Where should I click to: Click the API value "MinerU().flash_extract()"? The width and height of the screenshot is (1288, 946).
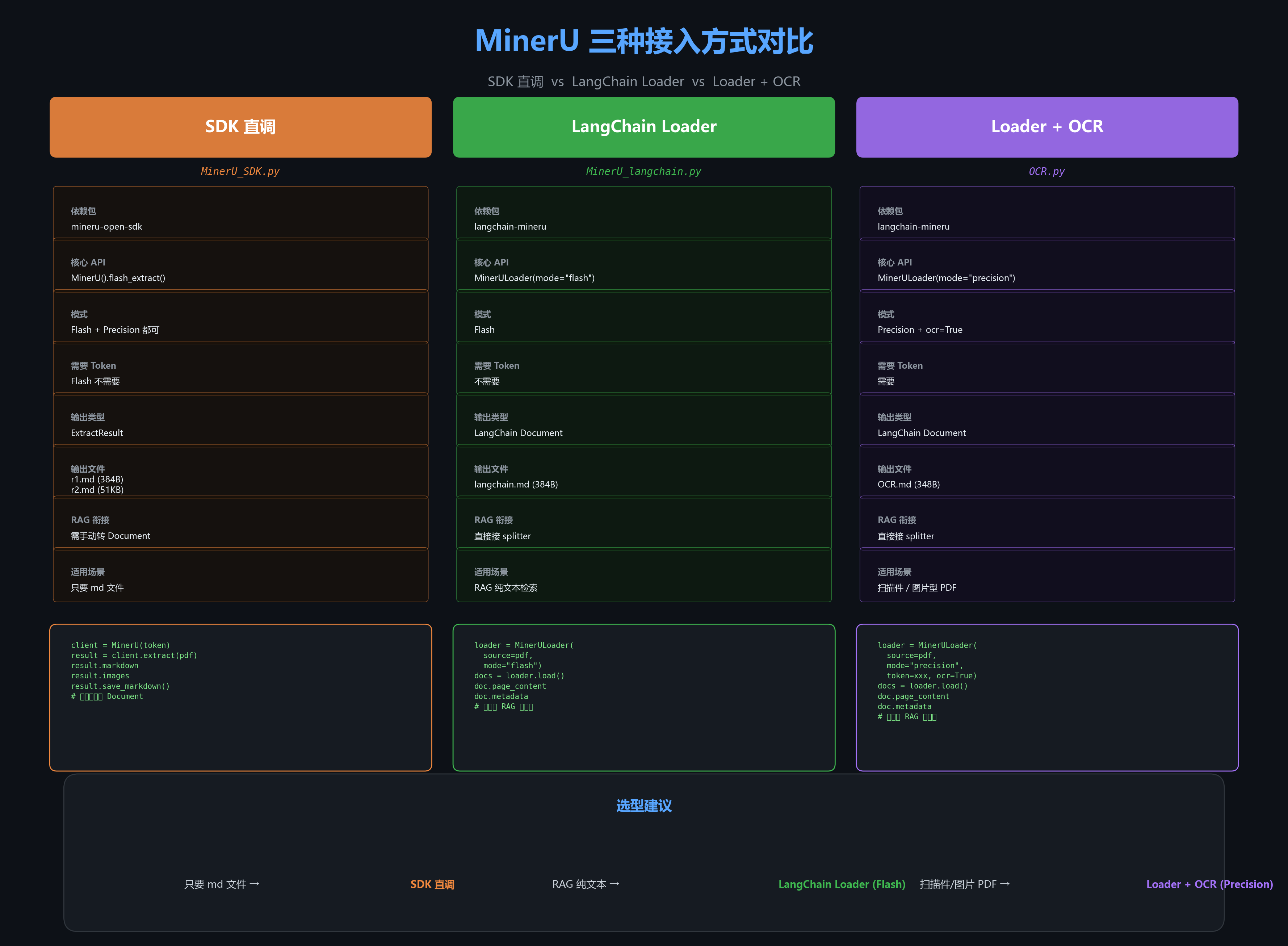(x=118, y=278)
